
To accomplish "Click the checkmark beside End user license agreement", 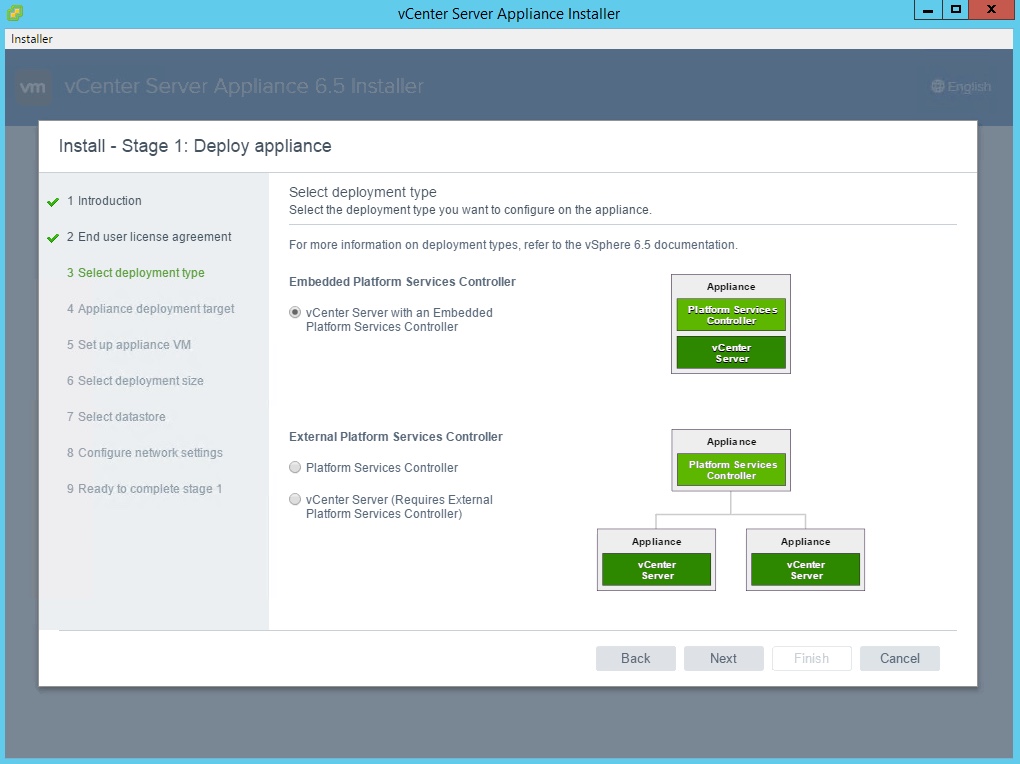I will coord(53,238).
